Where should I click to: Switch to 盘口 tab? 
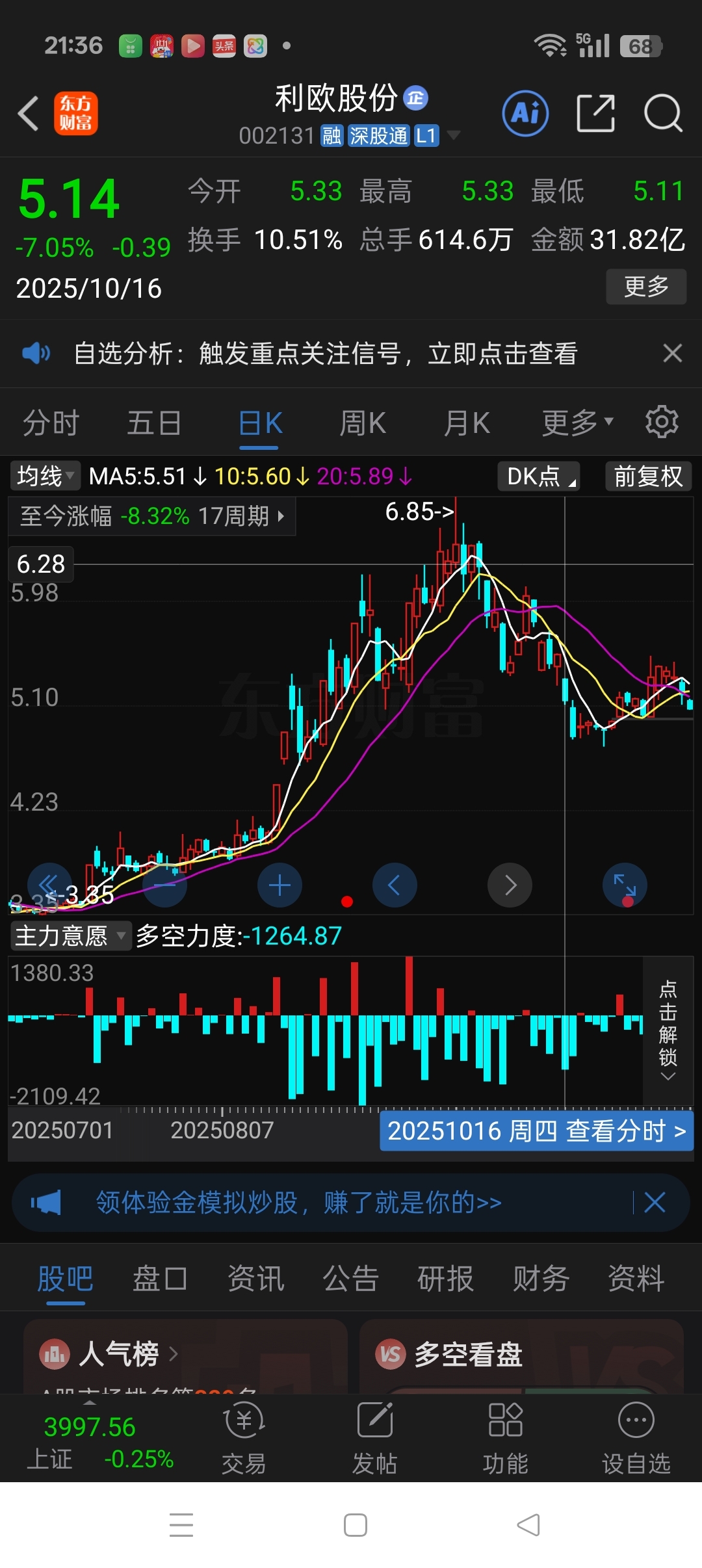pyautogui.click(x=160, y=1279)
